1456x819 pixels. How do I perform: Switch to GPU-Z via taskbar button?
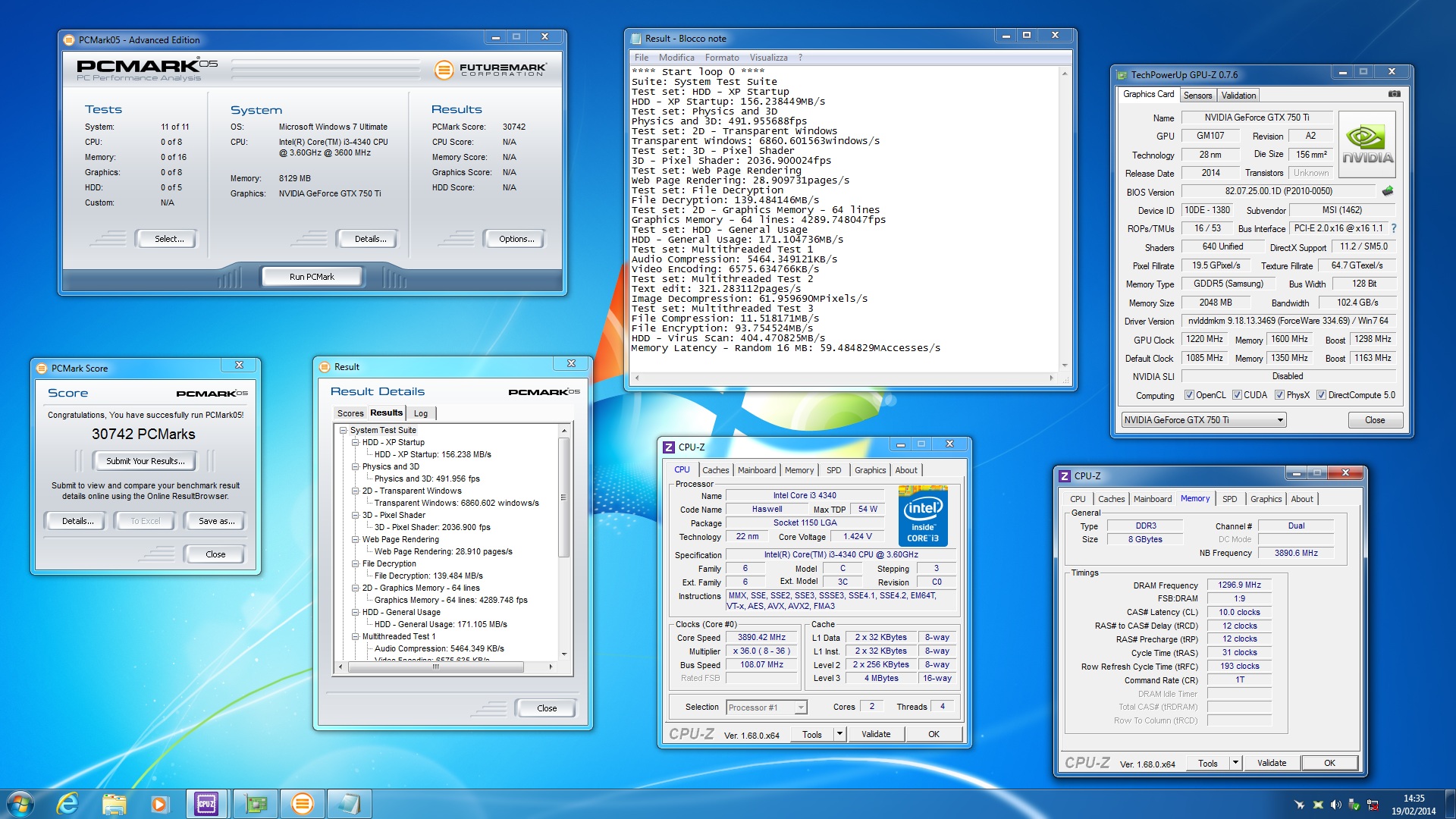pyautogui.click(x=256, y=804)
